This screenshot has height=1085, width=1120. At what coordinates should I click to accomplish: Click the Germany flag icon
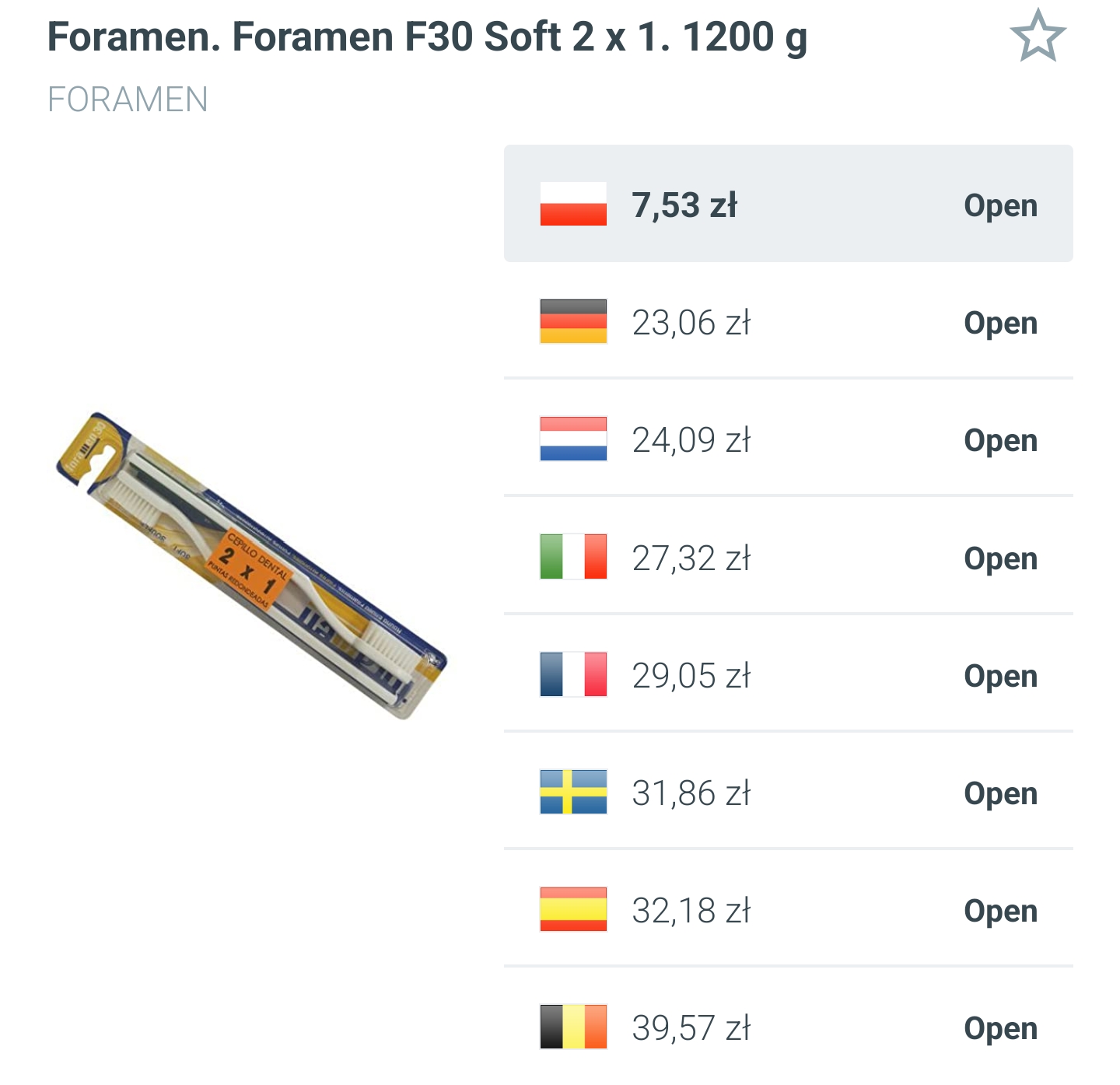click(x=572, y=324)
